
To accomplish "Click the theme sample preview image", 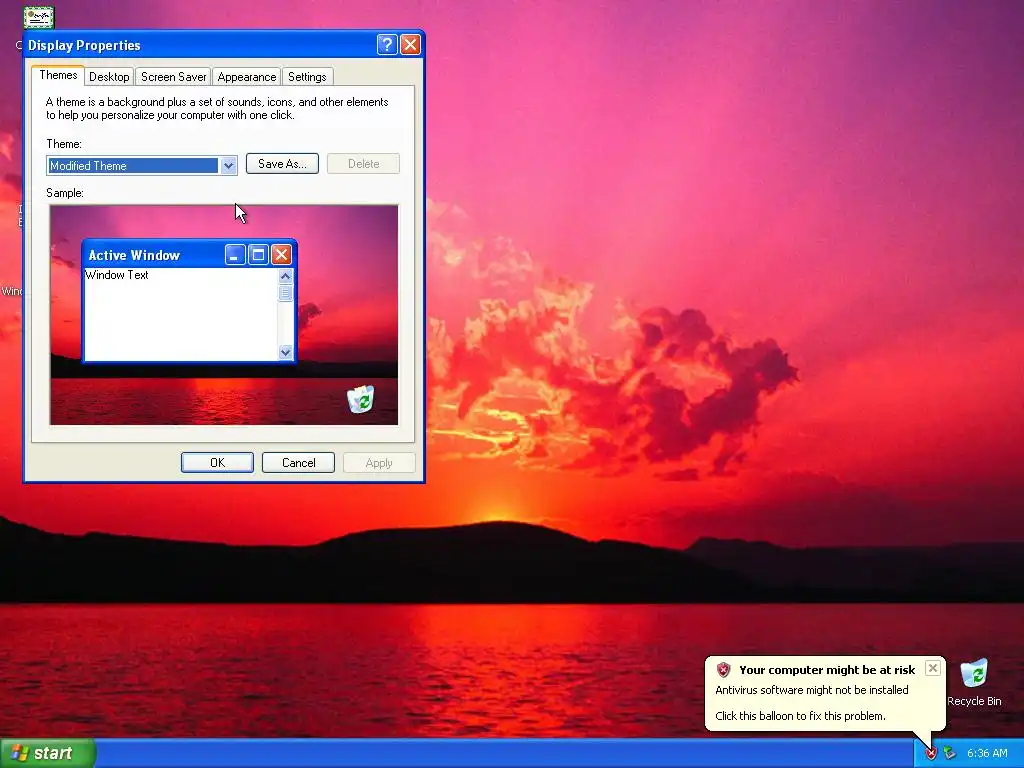I will coord(224,315).
